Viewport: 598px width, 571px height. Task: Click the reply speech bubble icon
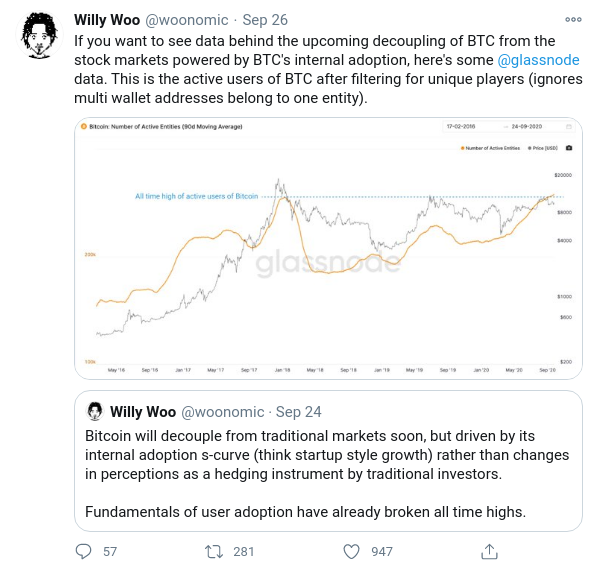(84, 552)
